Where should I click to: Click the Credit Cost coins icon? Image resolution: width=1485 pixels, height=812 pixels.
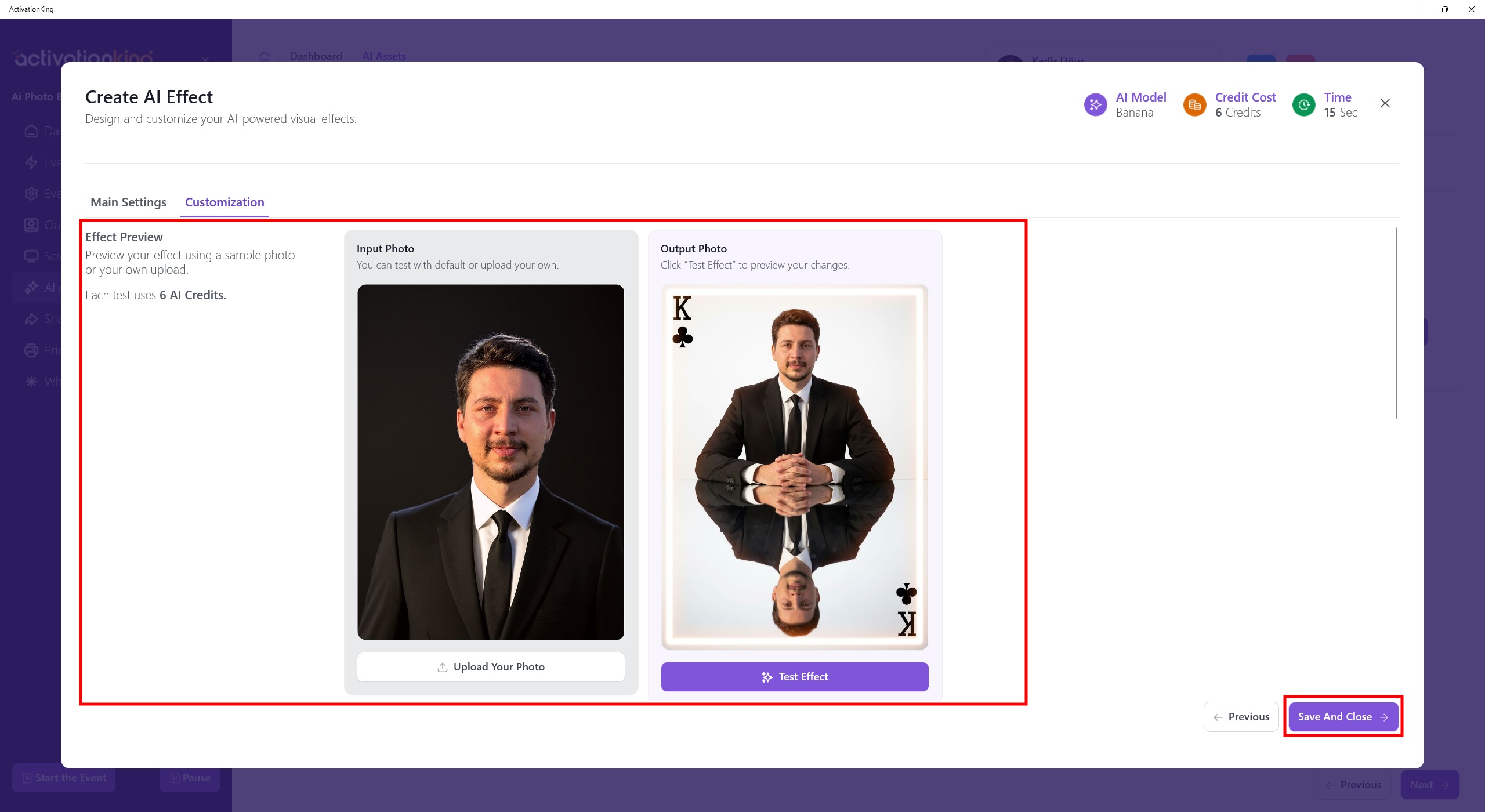pyautogui.click(x=1194, y=105)
